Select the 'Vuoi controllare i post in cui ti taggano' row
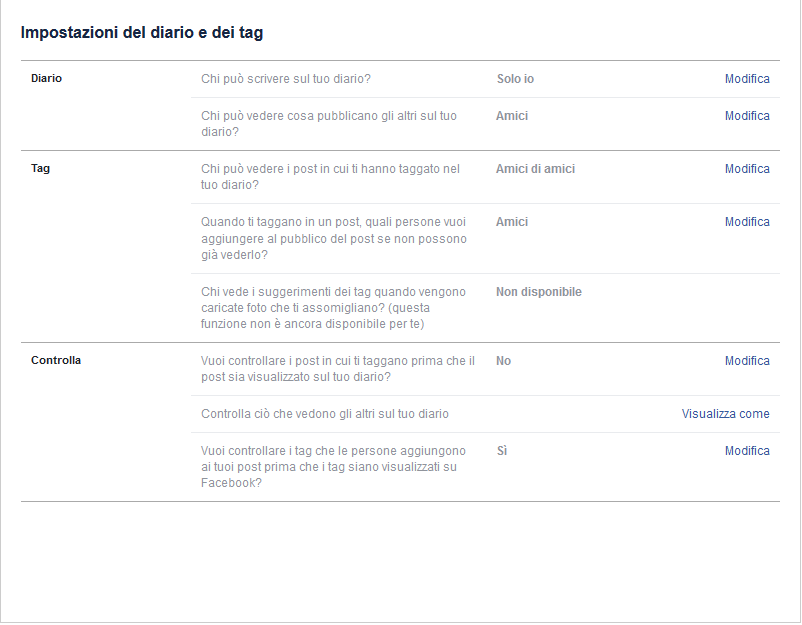Viewport: 802px width, 625px height. click(x=485, y=369)
